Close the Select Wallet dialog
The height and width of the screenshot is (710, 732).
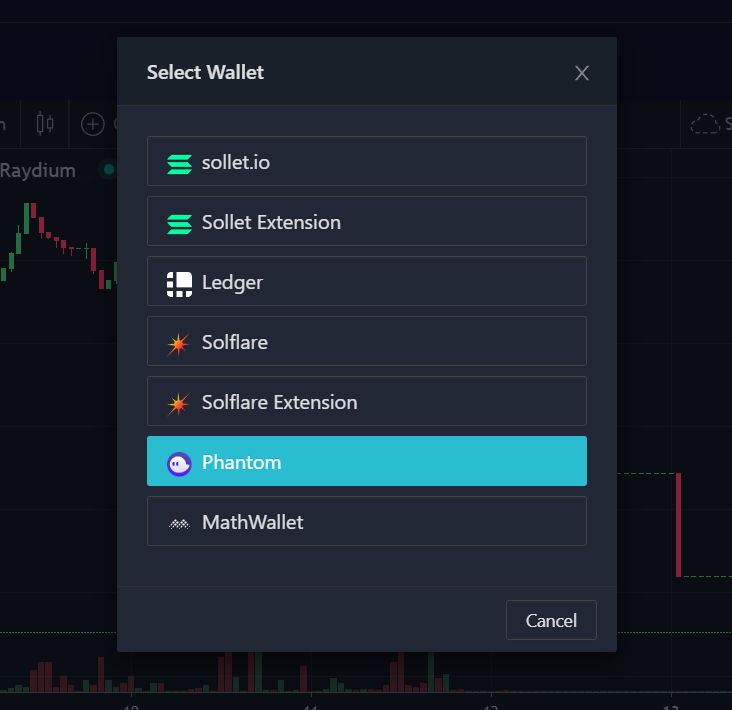[x=582, y=73]
